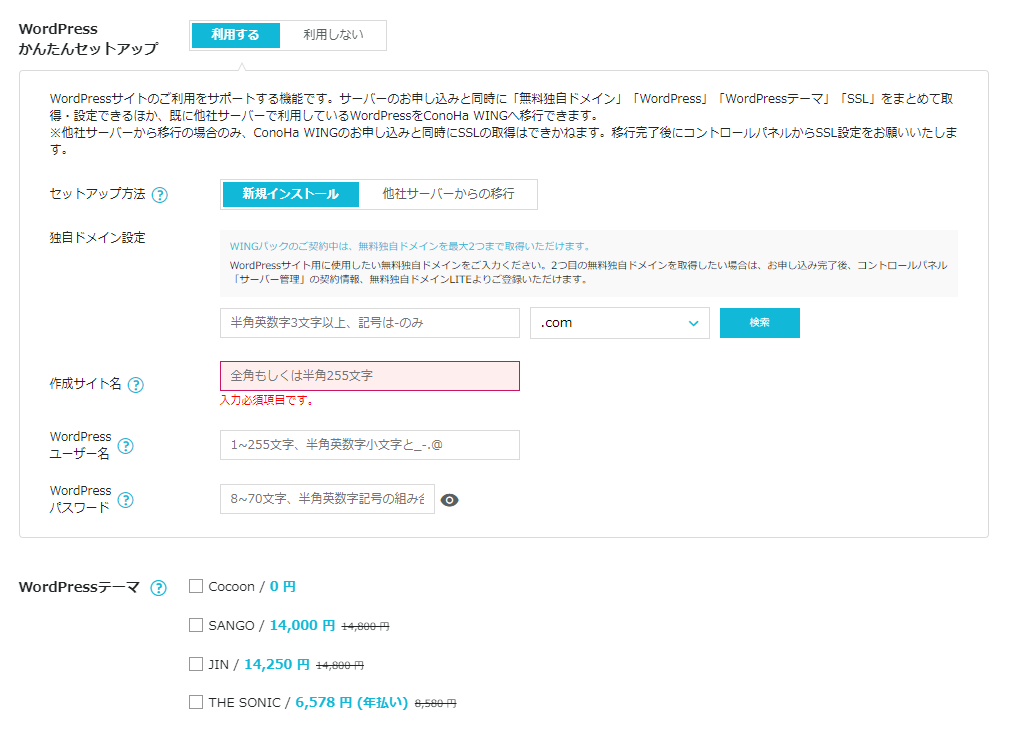The width and height of the screenshot is (1010, 745).
Task: Choose 新規インストール setup method
Action: pyautogui.click(x=291, y=194)
